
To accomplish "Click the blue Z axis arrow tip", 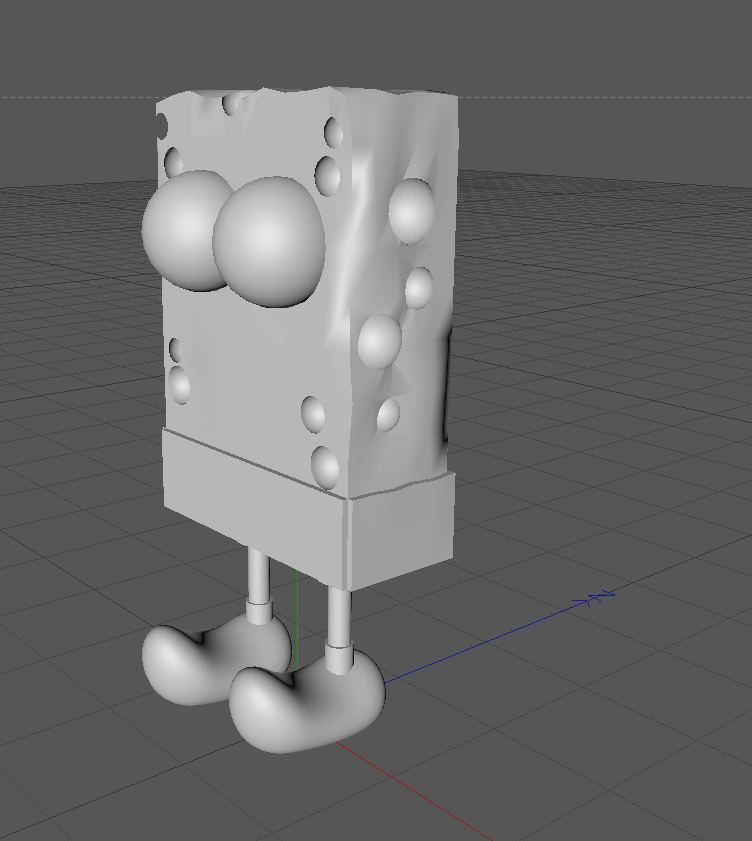I will point(600,597).
